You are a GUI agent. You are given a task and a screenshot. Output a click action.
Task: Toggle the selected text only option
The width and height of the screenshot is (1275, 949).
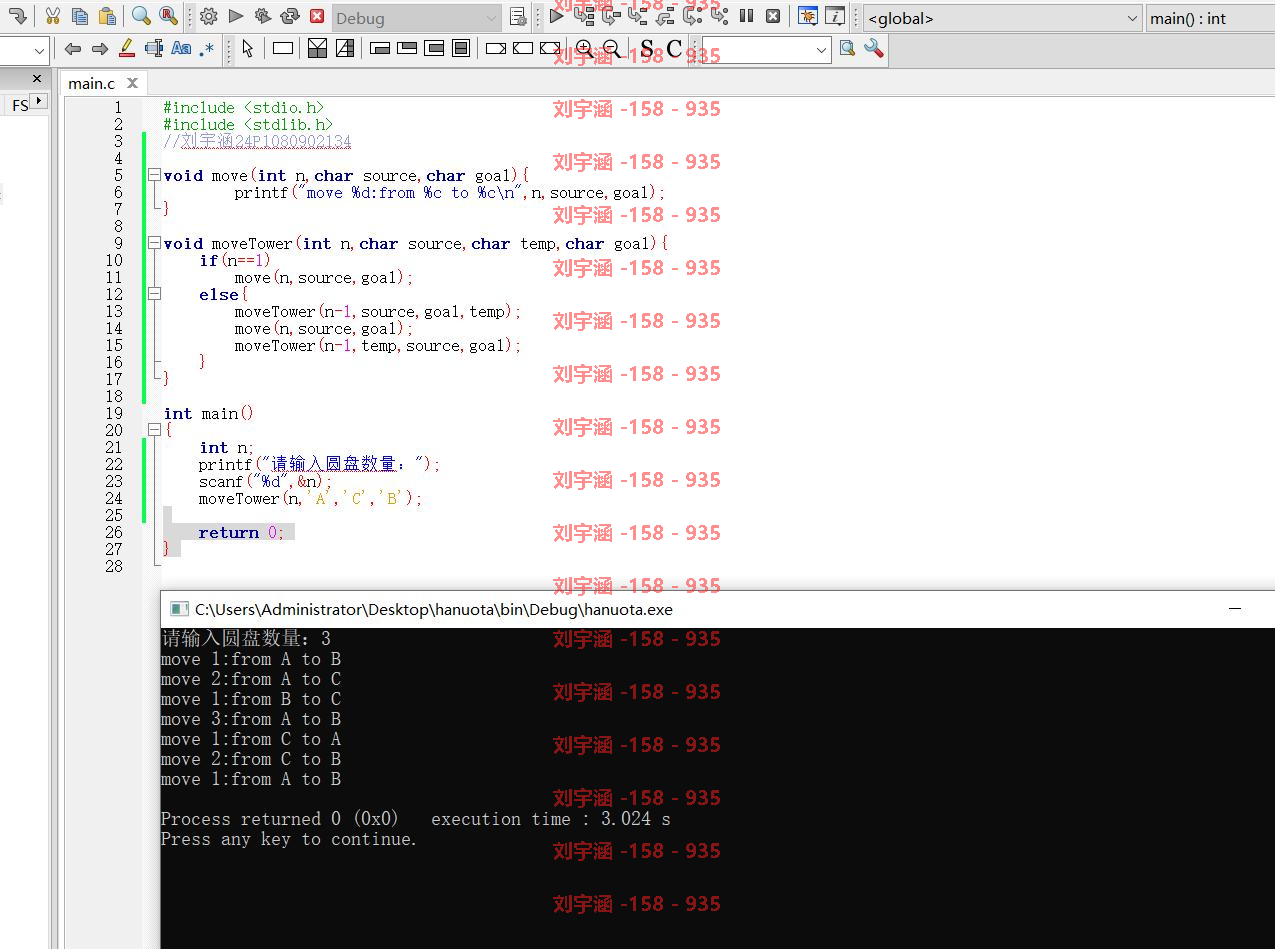[x=153, y=48]
